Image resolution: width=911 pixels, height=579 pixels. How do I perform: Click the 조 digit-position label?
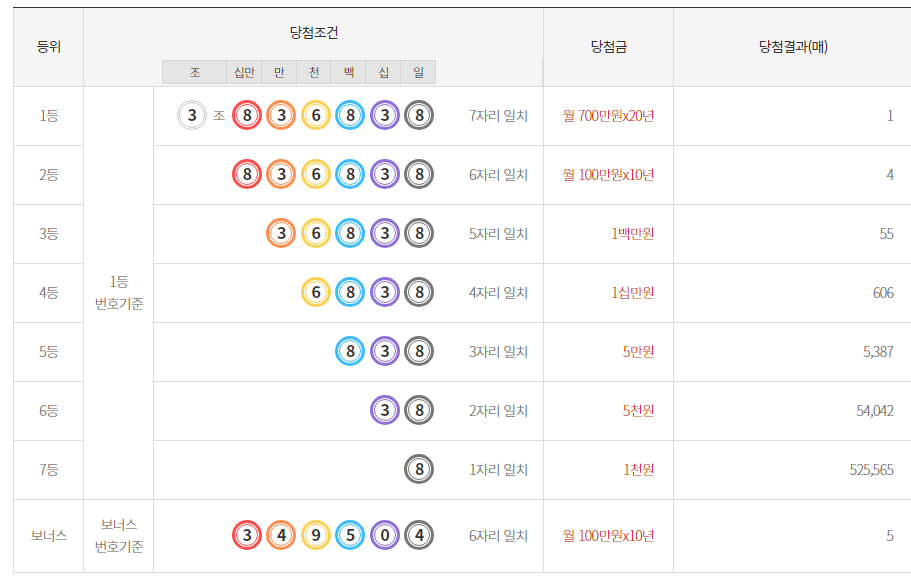[x=195, y=72]
